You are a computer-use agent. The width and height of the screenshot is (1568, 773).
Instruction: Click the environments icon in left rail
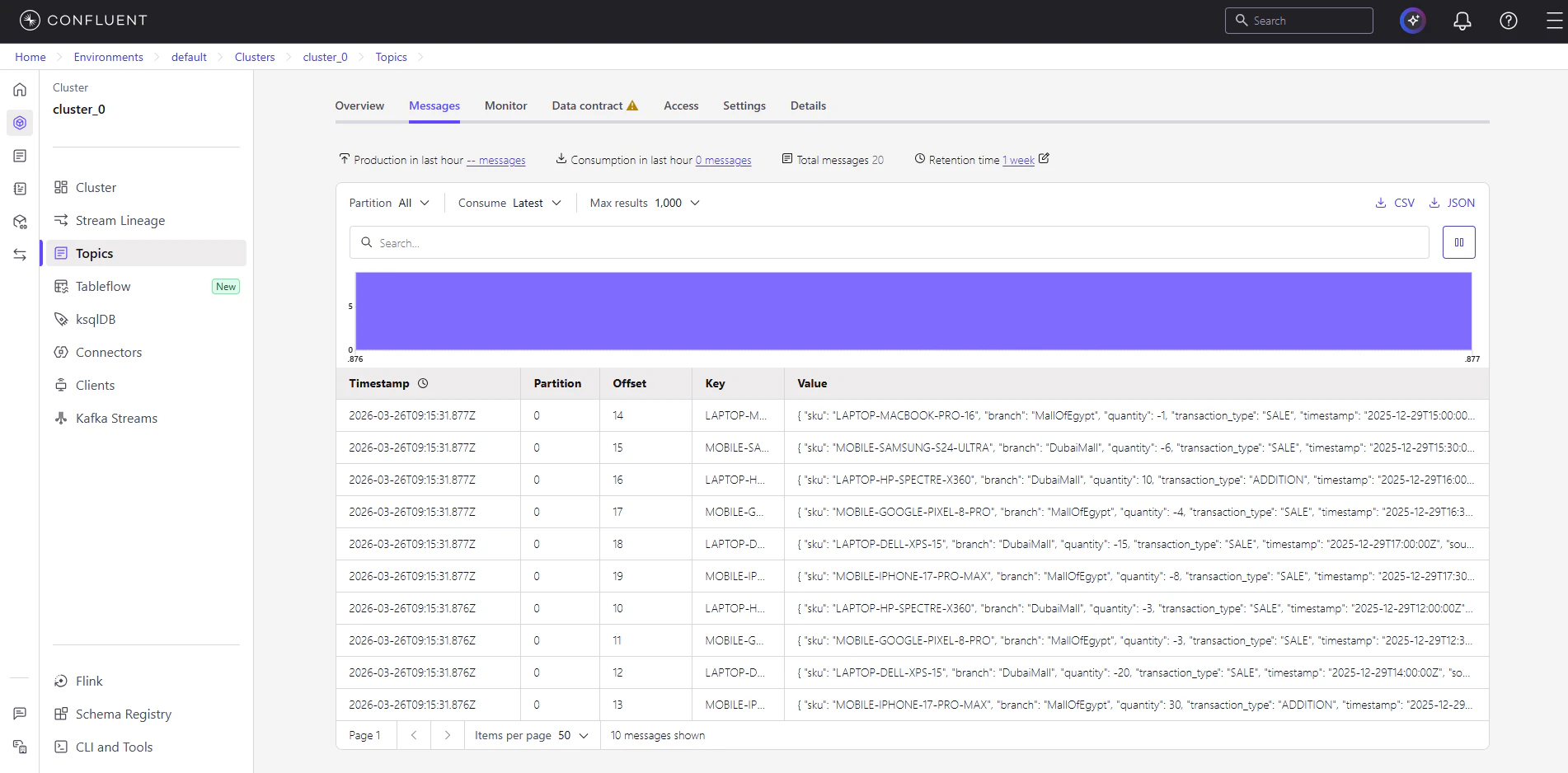pos(20,123)
